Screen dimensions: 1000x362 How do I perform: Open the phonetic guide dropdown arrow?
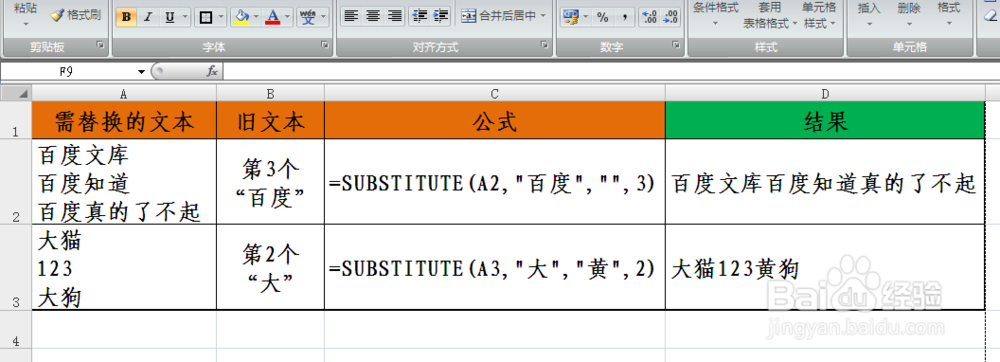pyautogui.click(x=323, y=17)
